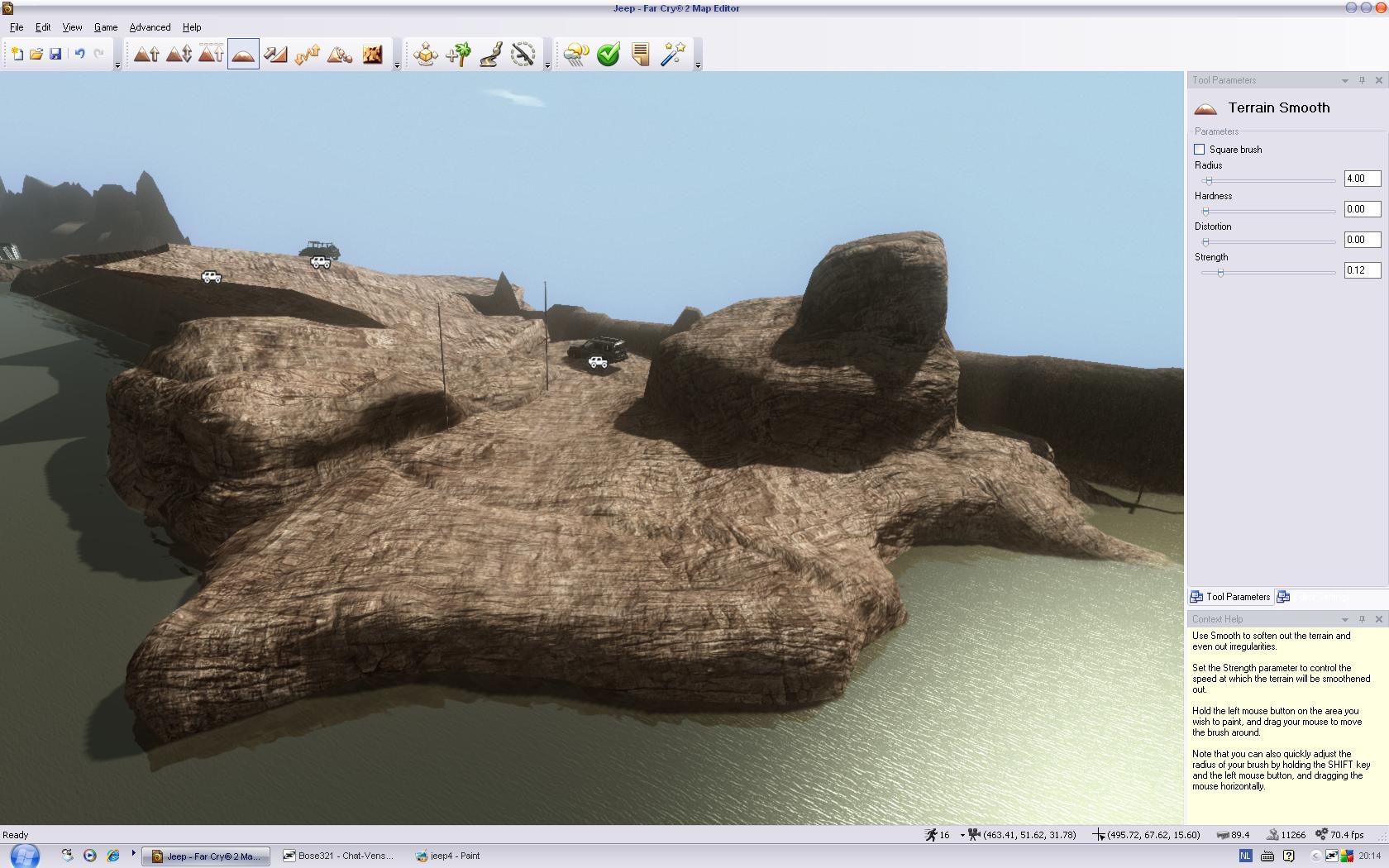1389x868 pixels.
Task: Click the Strength slider handle
Action: (x=1220, y=273)
